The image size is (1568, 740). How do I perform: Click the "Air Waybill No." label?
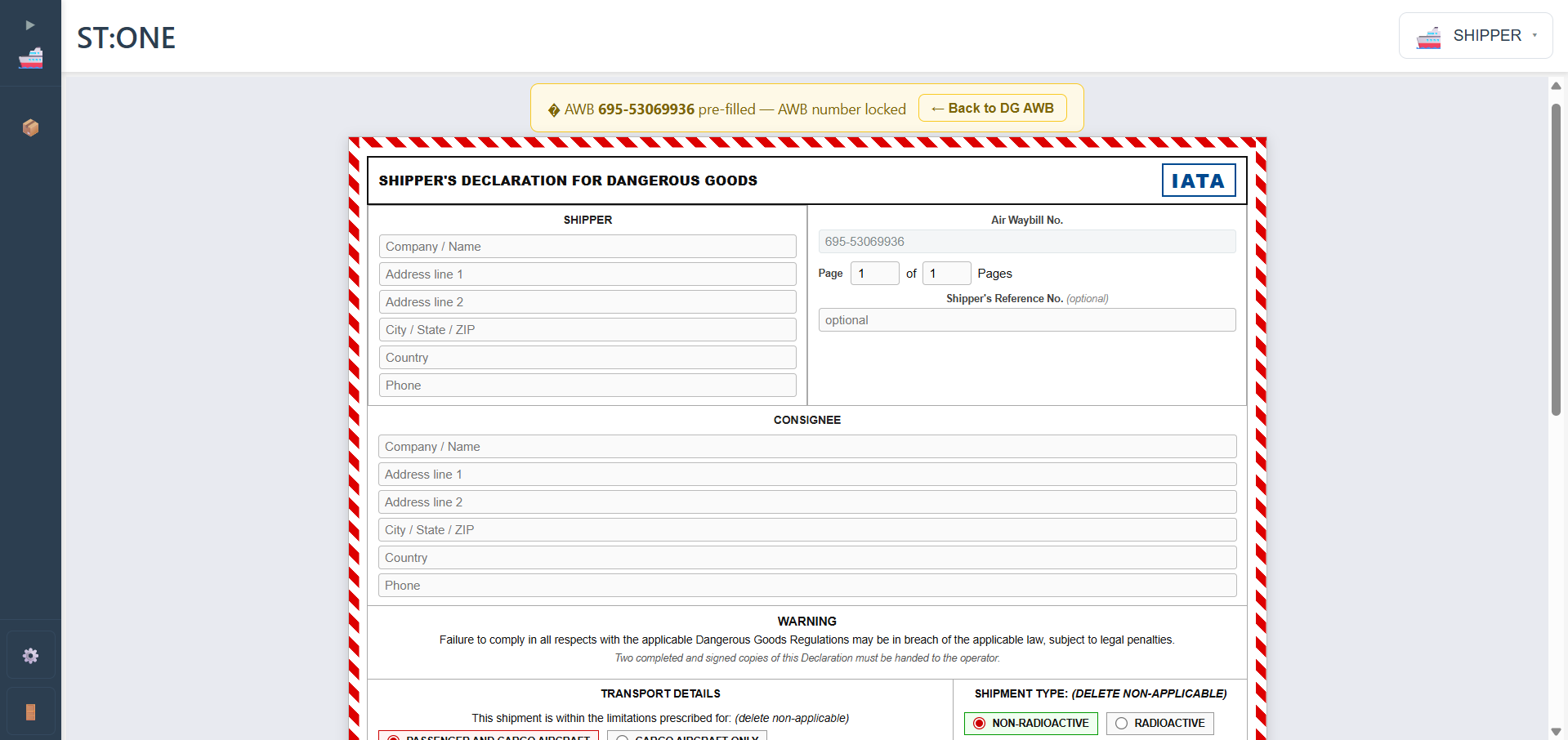tap(1027, 220)
